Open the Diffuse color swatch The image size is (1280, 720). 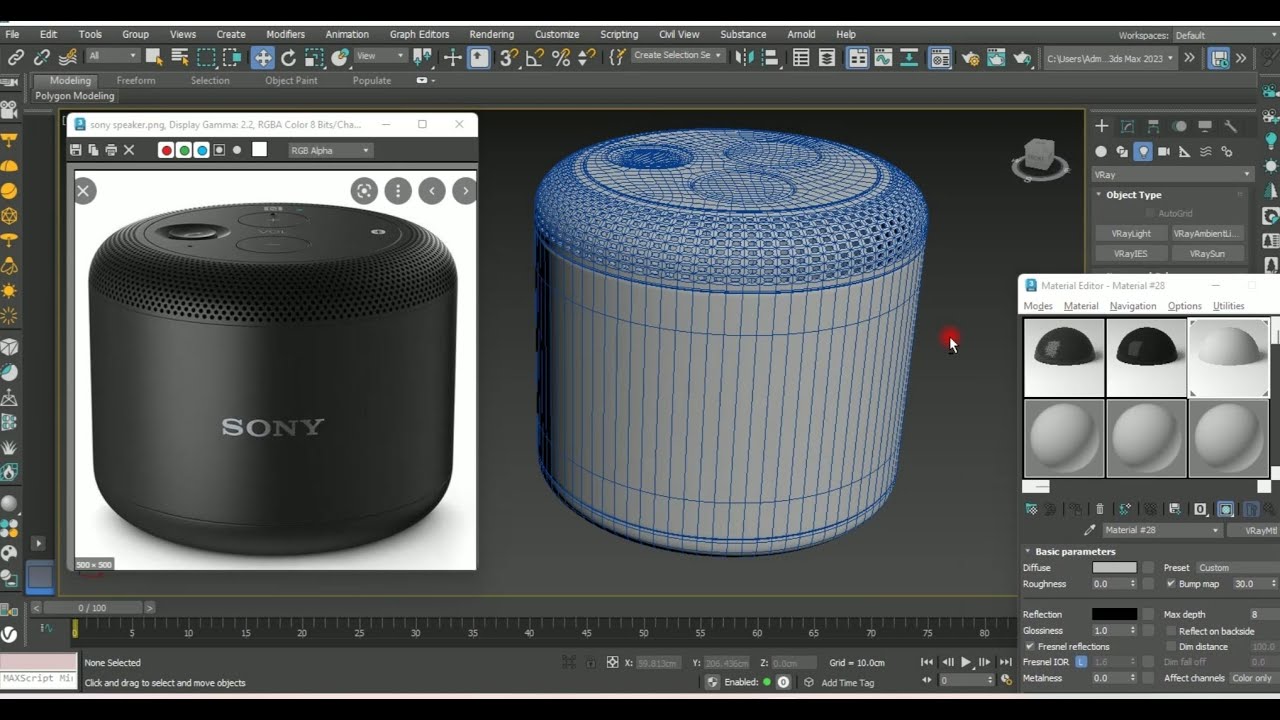point(1114,567)
